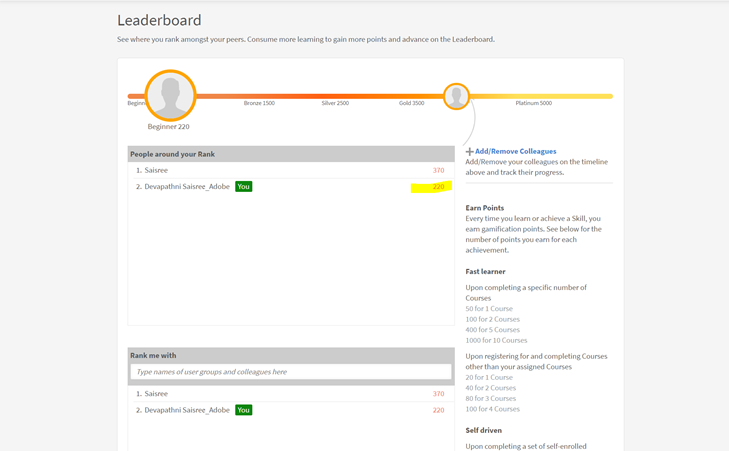
Task: Click the small colleague avatar on the timeline
Action: tap(456, 96)
